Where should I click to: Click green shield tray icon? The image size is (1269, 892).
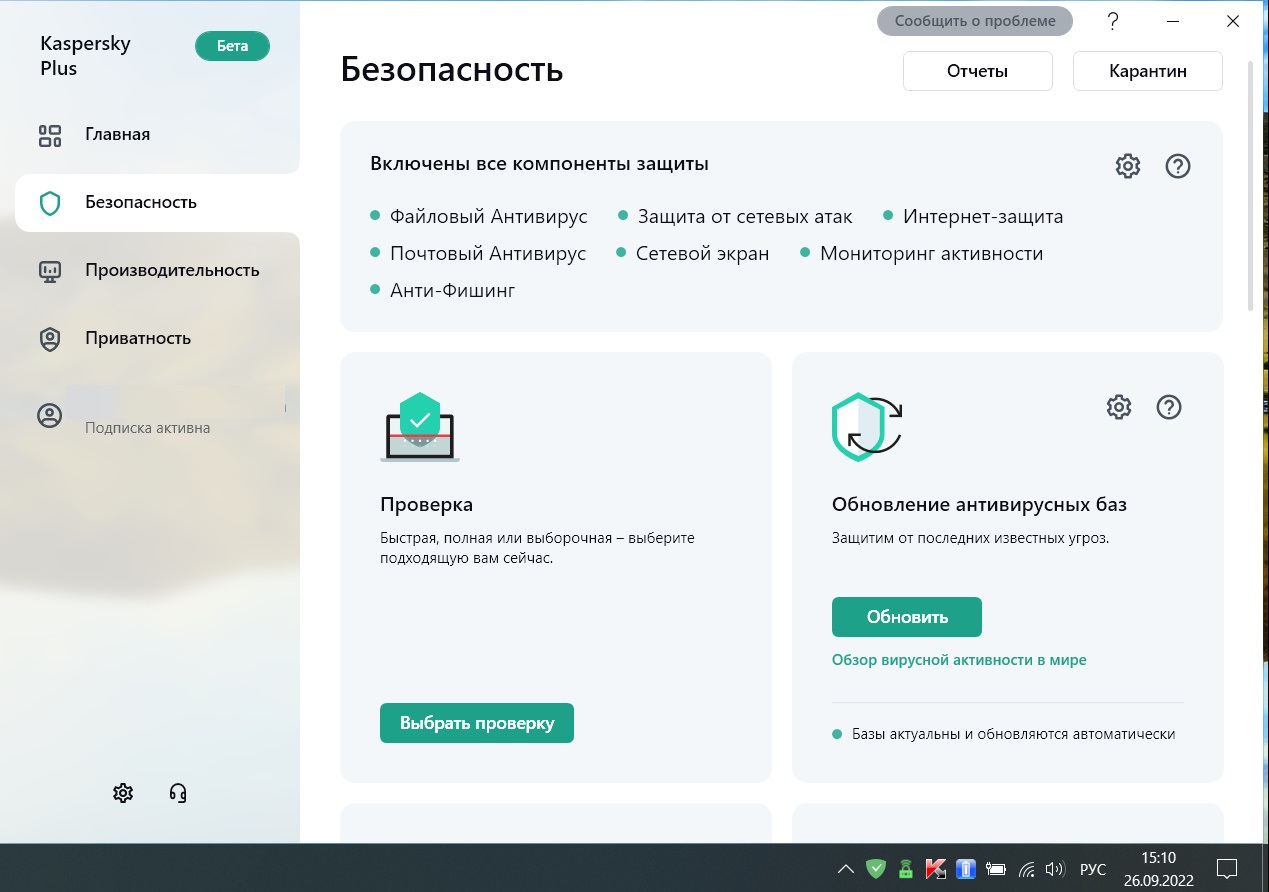876,868
